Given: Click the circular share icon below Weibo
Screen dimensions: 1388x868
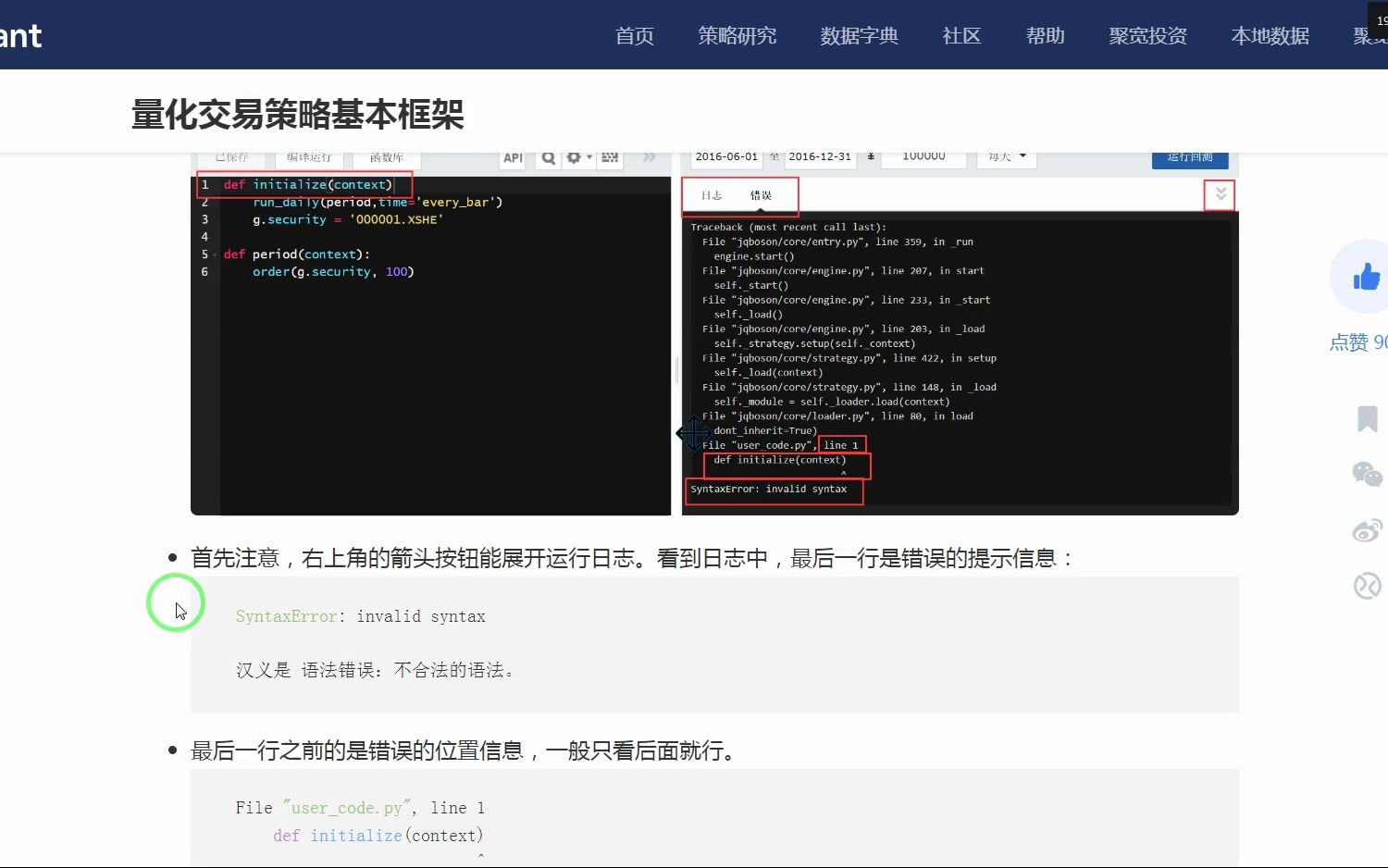Looking at the screenshot, I should [x=1367, y=586].
